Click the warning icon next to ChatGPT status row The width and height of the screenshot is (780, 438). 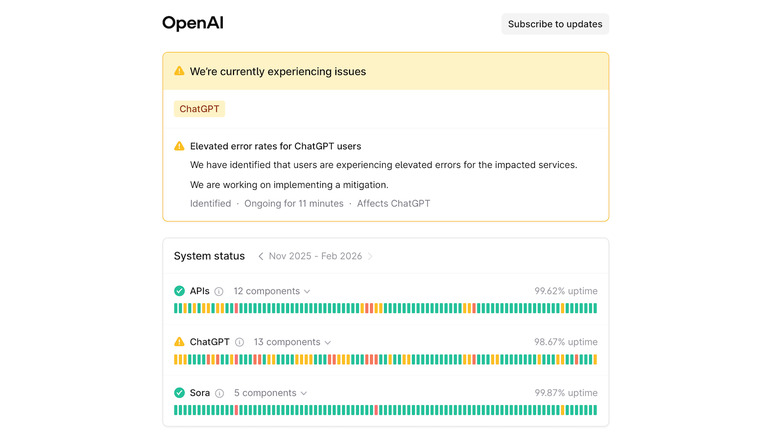coord(179,342)
